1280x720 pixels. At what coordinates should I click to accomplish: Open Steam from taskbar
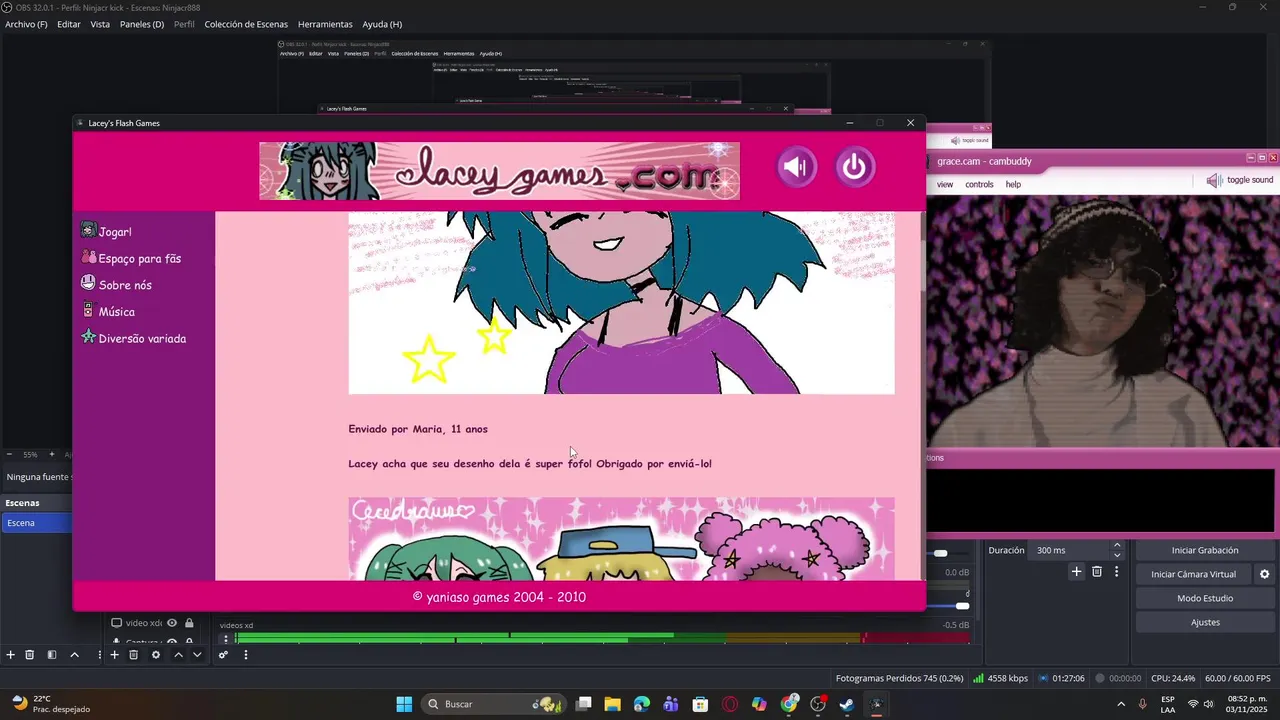point(847,704)
